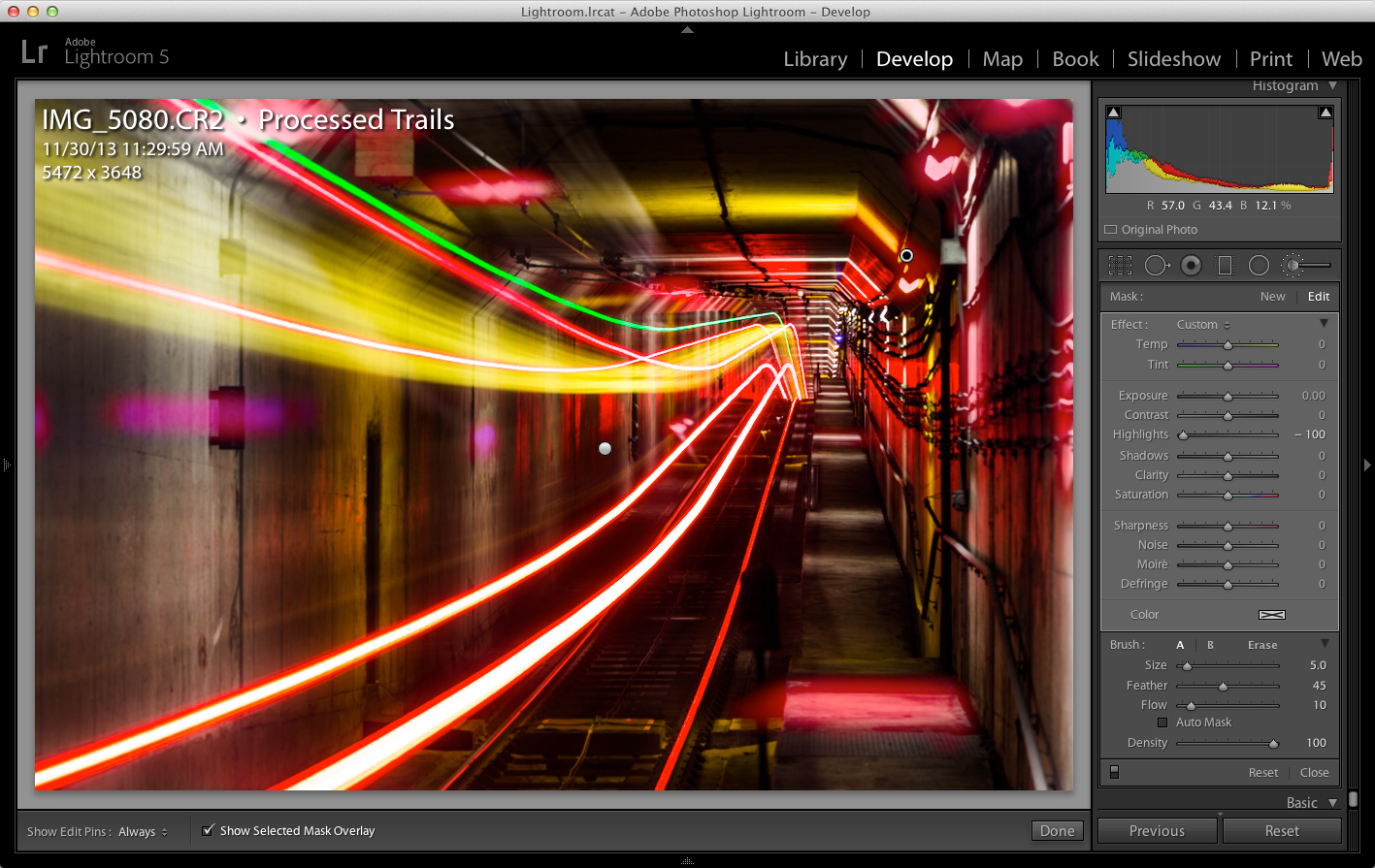Click the Saturation slider
This screenshot has width=1375, height=868.
coord(1228,495)
